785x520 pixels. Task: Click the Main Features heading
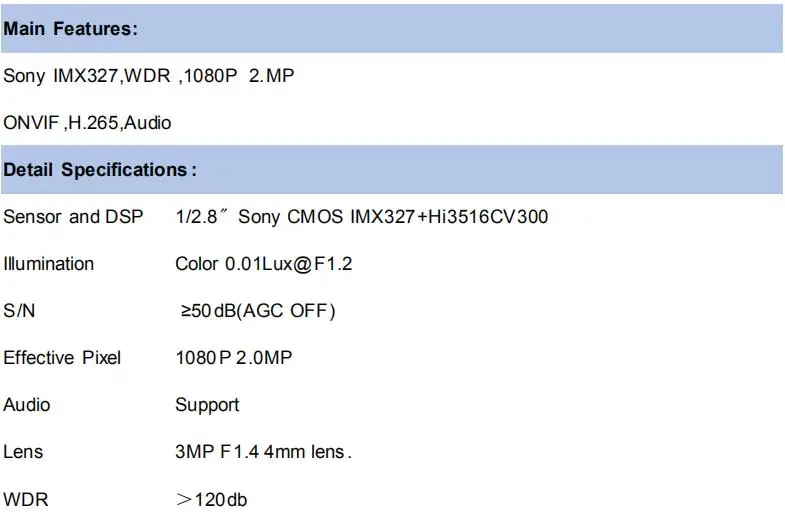pyautogui.click(x=70, y=29)
